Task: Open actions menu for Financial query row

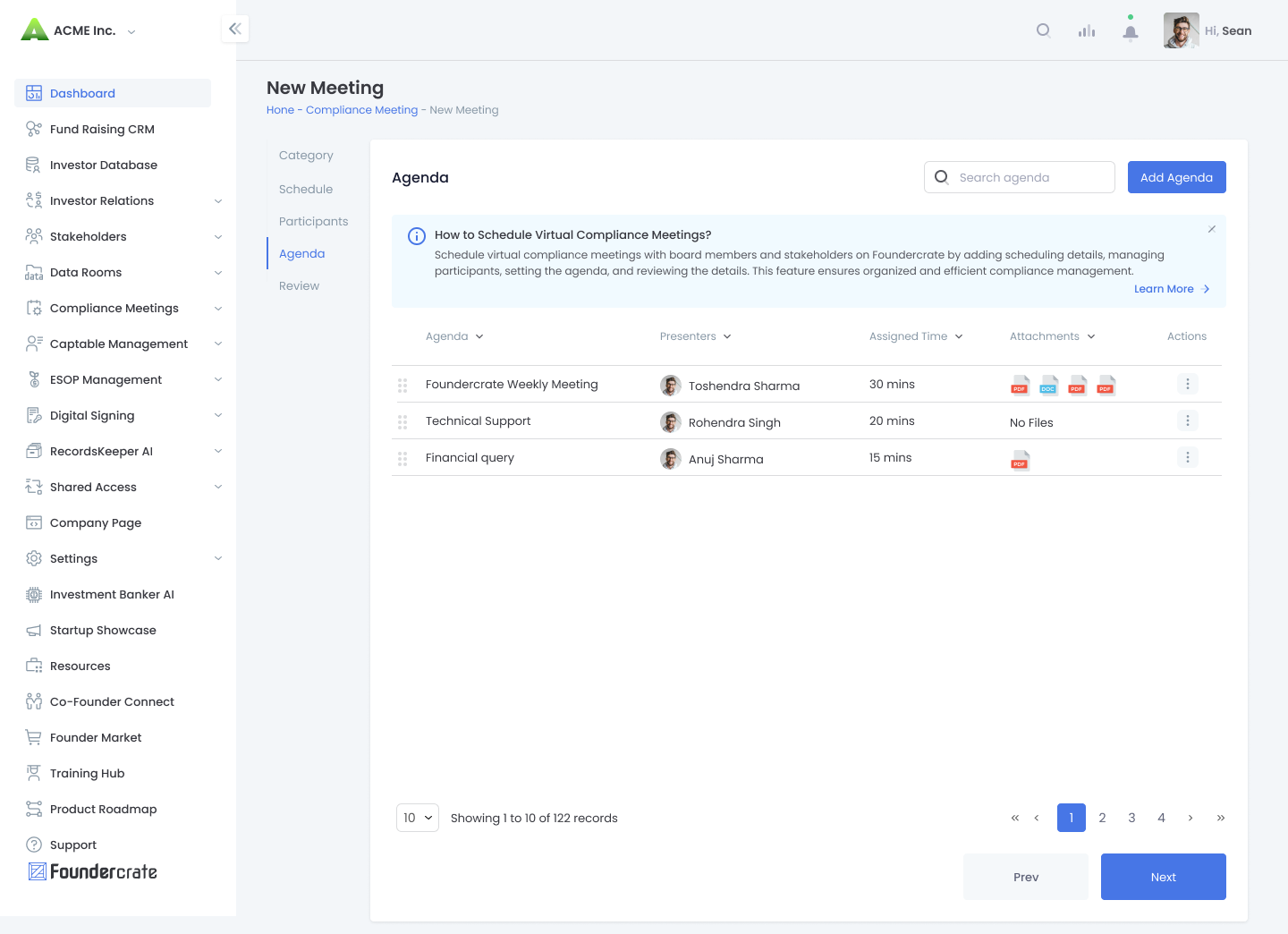Action: [1188, 457]
